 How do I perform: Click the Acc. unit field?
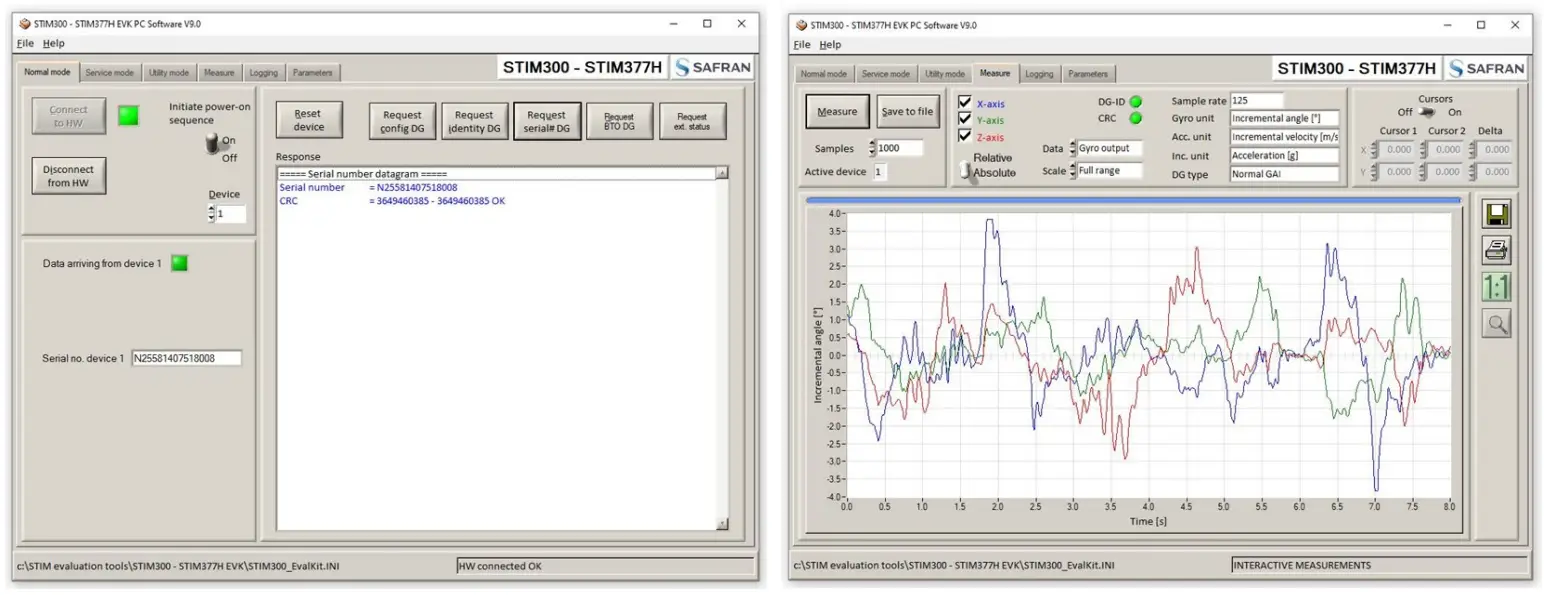1285,137
